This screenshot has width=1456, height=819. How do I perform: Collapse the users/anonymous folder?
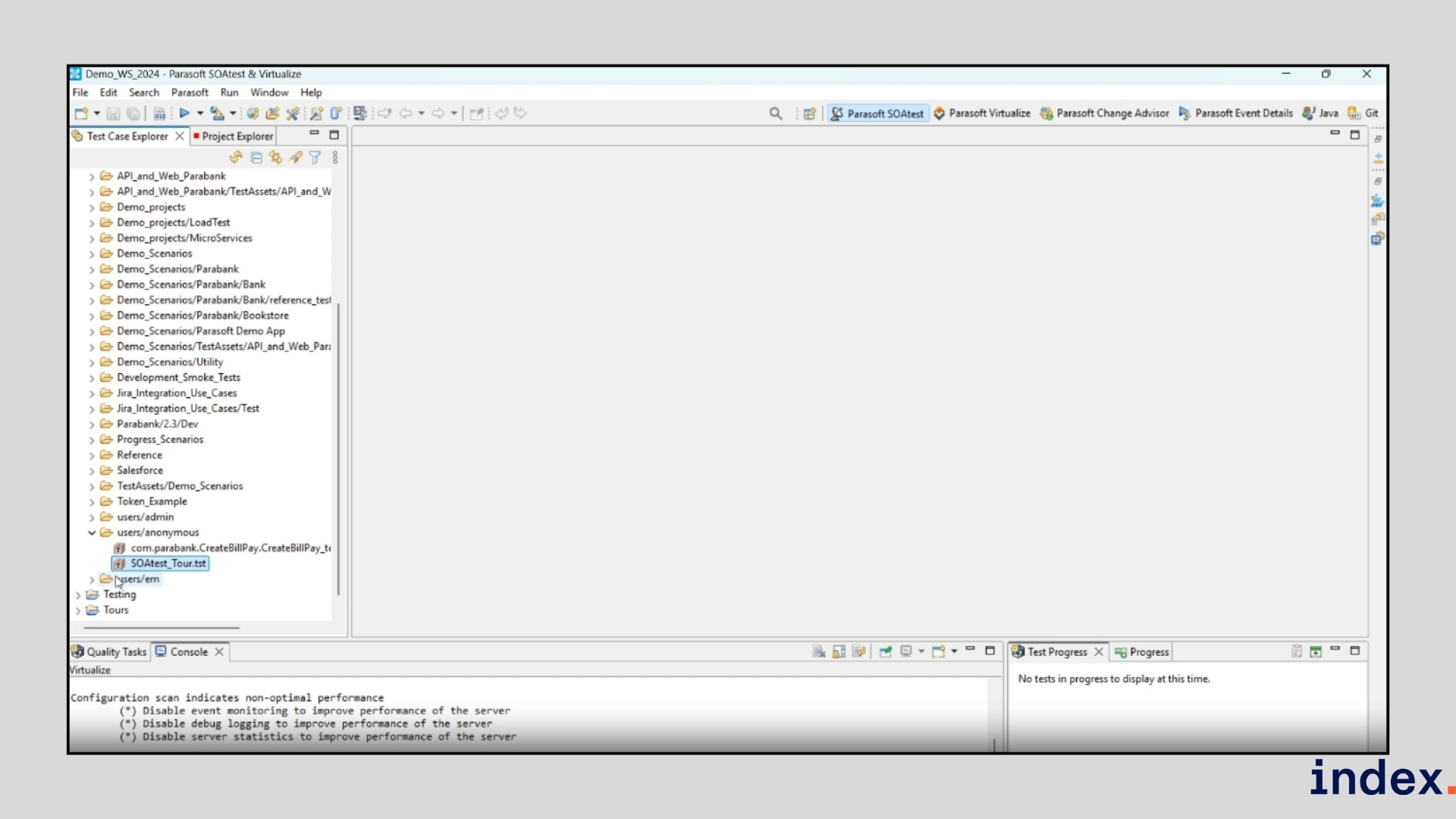[x=92, y=533]
